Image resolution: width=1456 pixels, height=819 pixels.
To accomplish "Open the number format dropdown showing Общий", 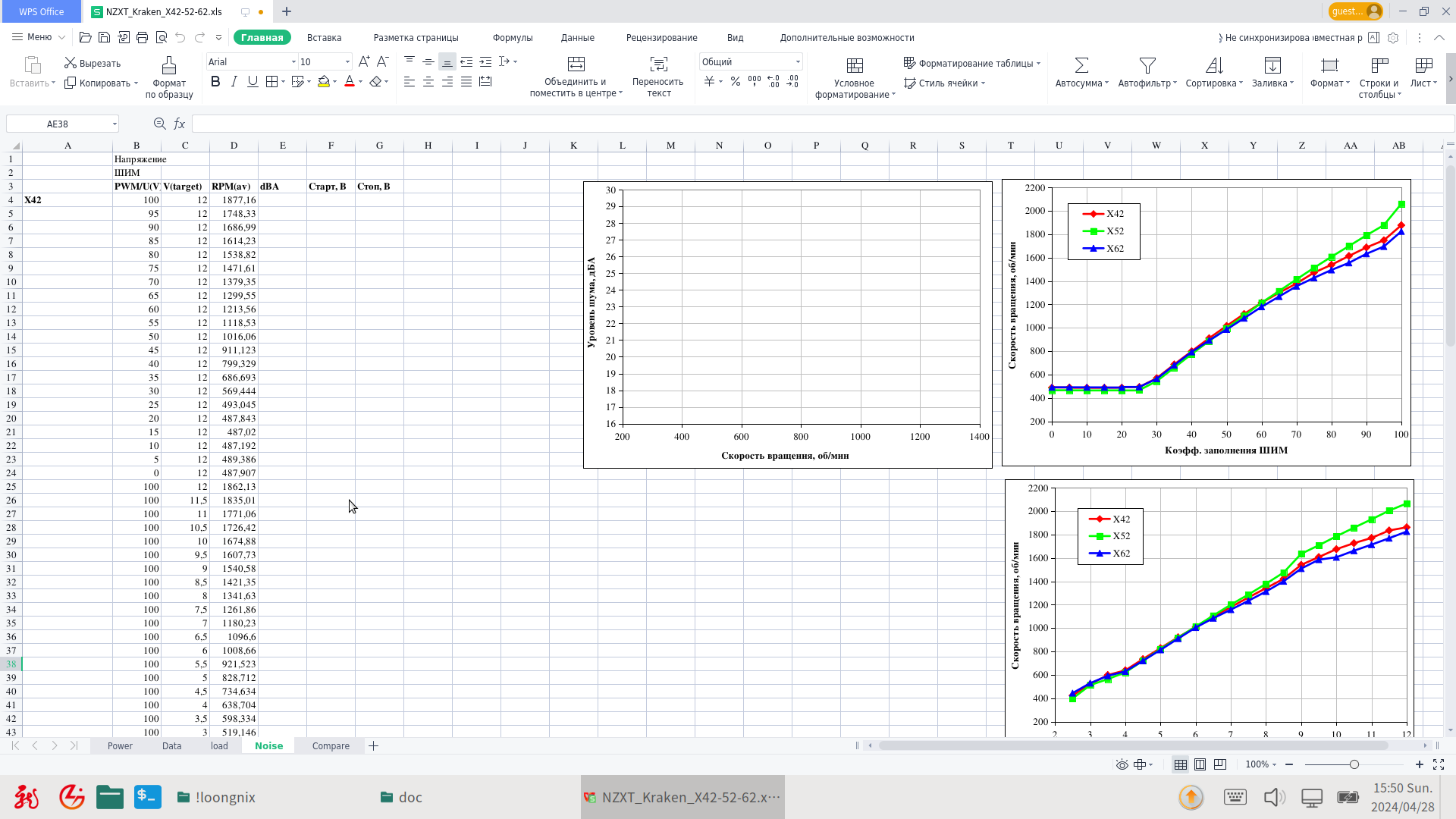I will pyautogui.click(x=798, y=62).
